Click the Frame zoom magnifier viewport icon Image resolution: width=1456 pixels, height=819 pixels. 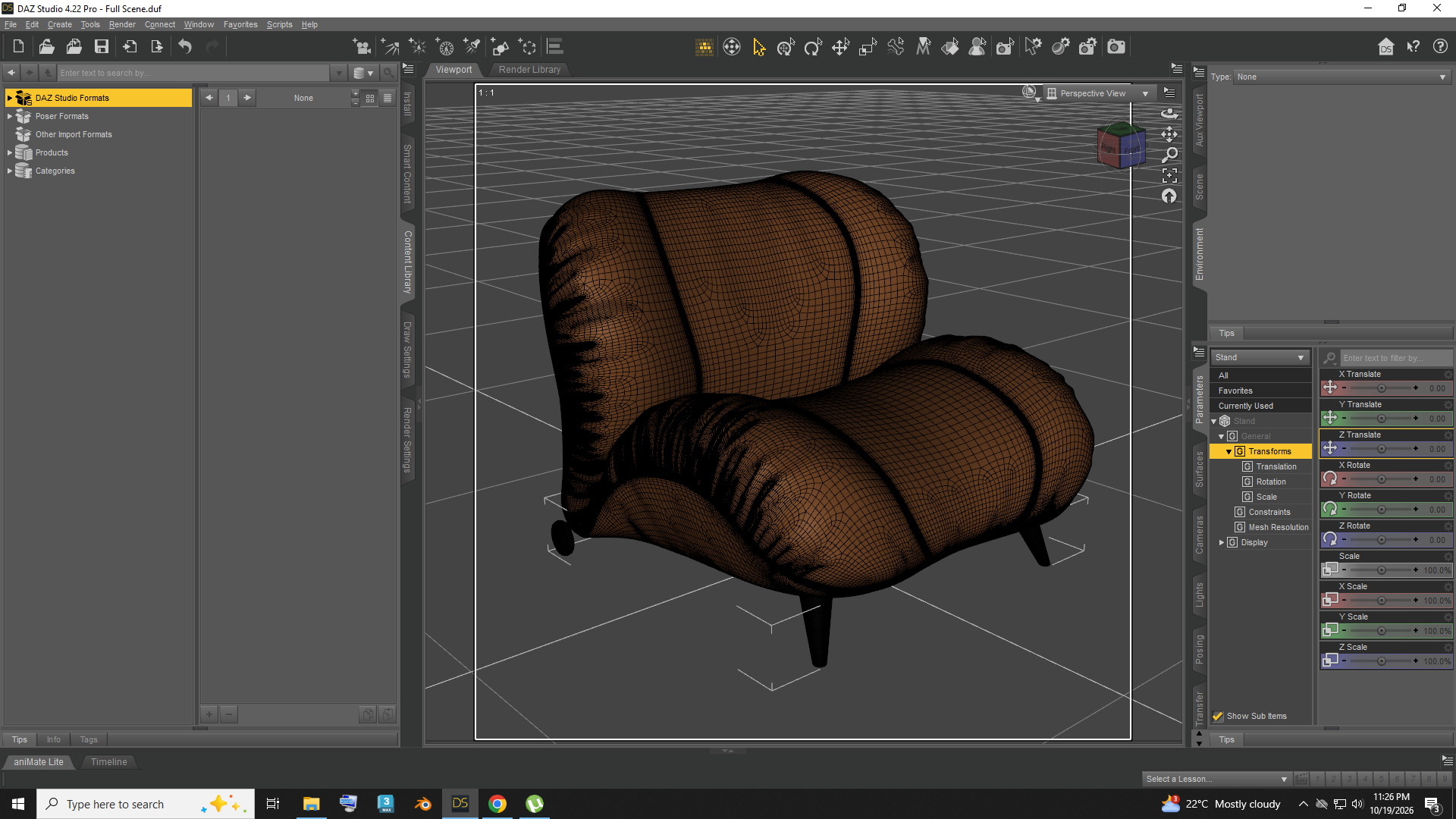click(x=1169, y=155)
